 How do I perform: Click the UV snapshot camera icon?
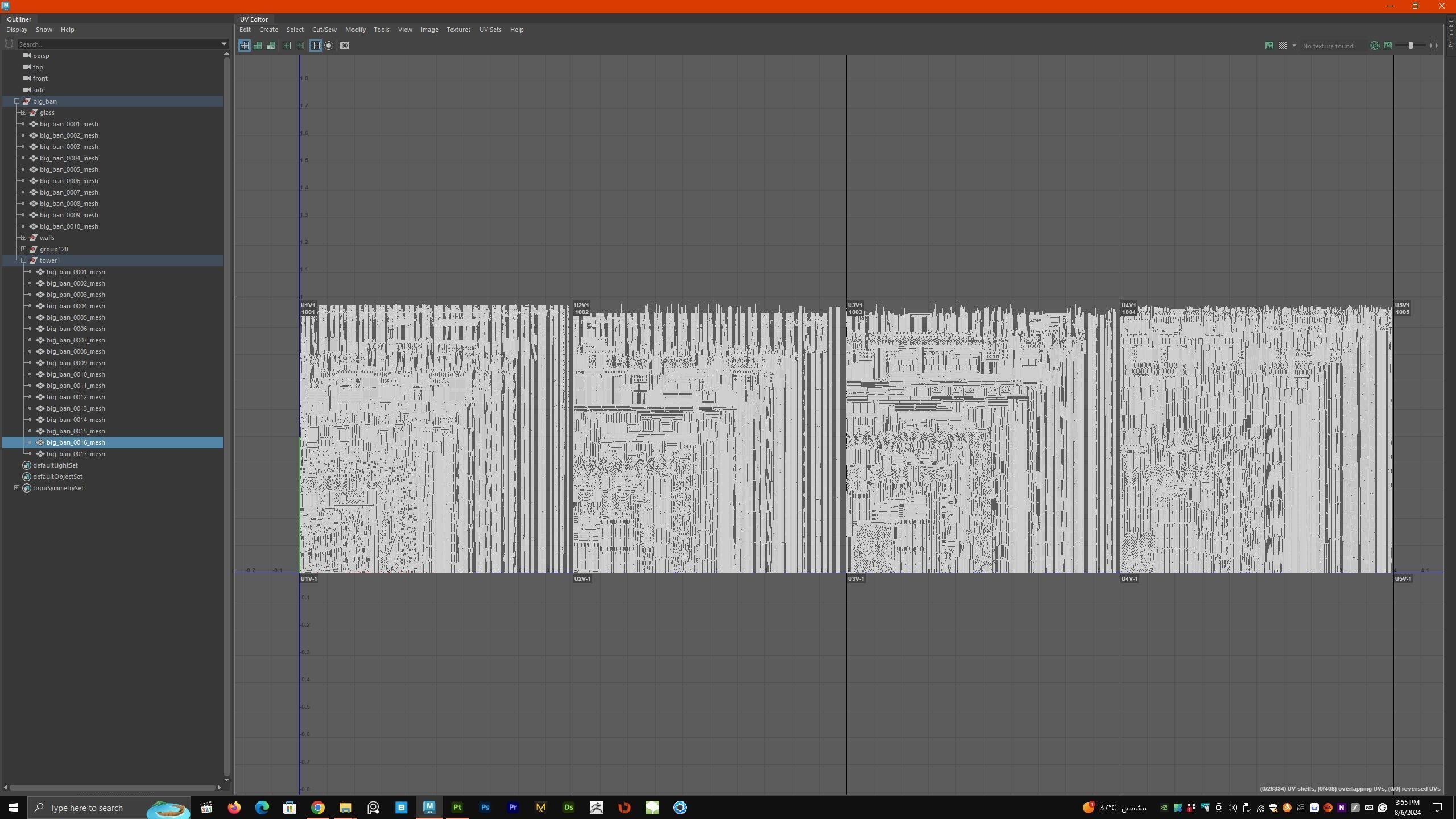pyautogui.click(x=345, y=45)
